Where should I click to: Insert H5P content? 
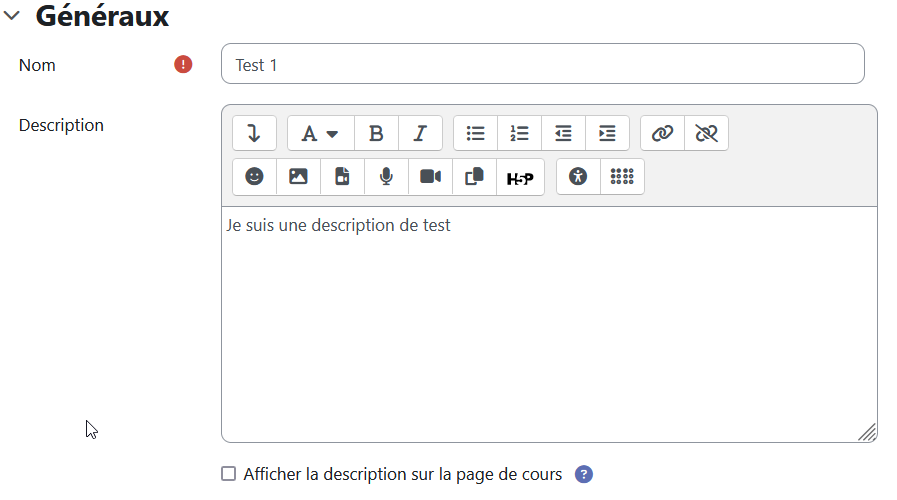[521, 178]
